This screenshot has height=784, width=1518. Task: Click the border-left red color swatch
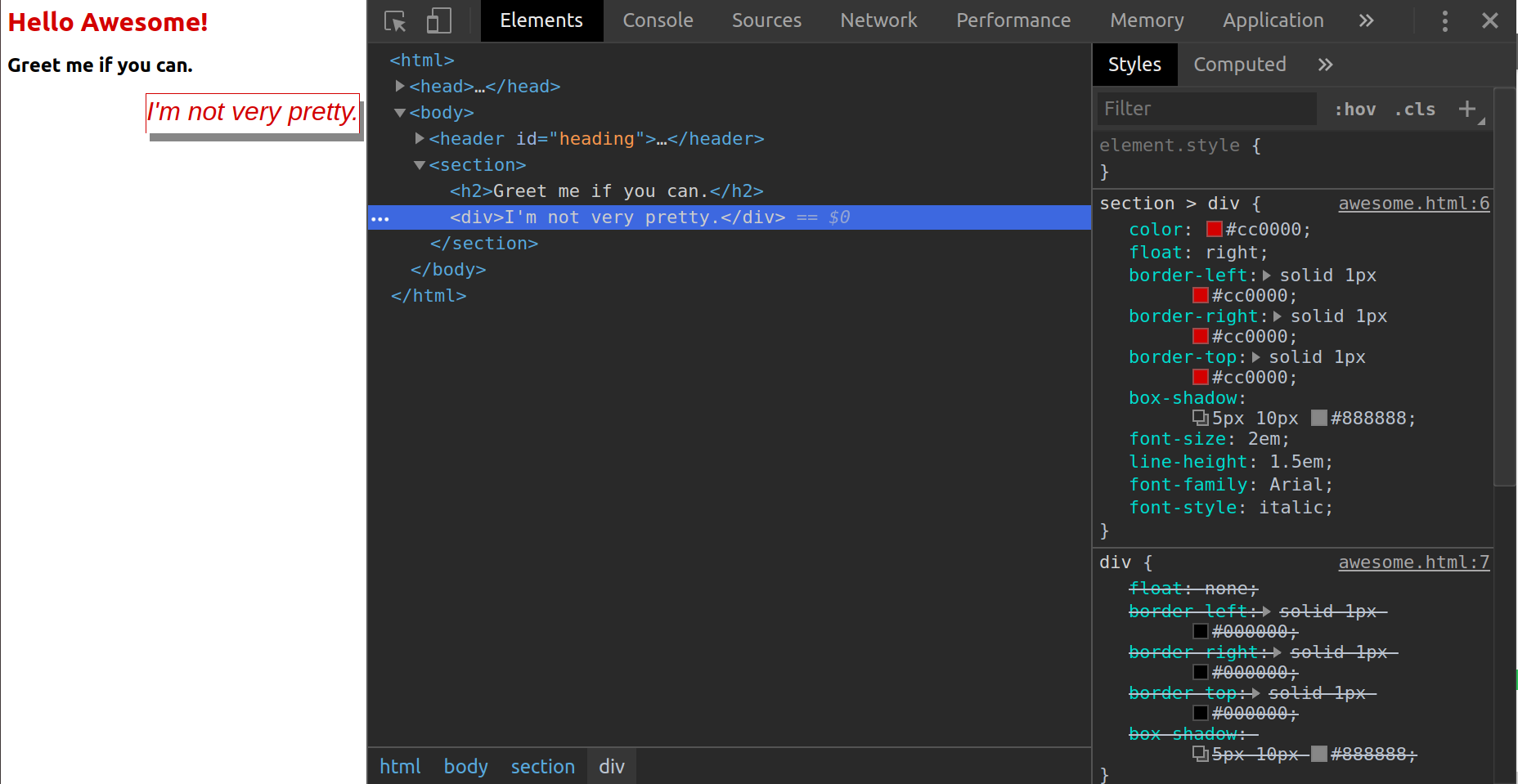coord(1201,295)
